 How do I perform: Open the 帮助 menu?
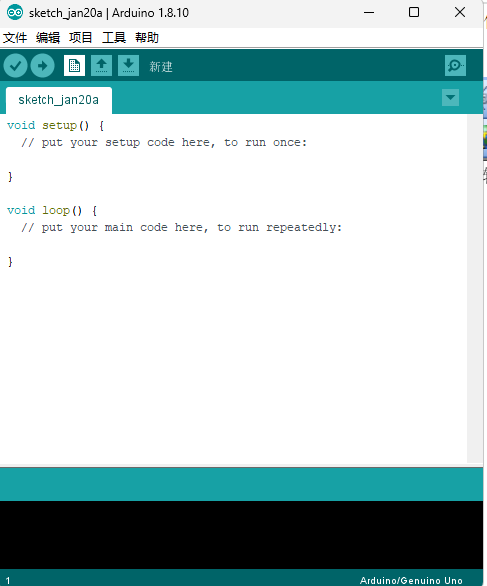(147, 37)
